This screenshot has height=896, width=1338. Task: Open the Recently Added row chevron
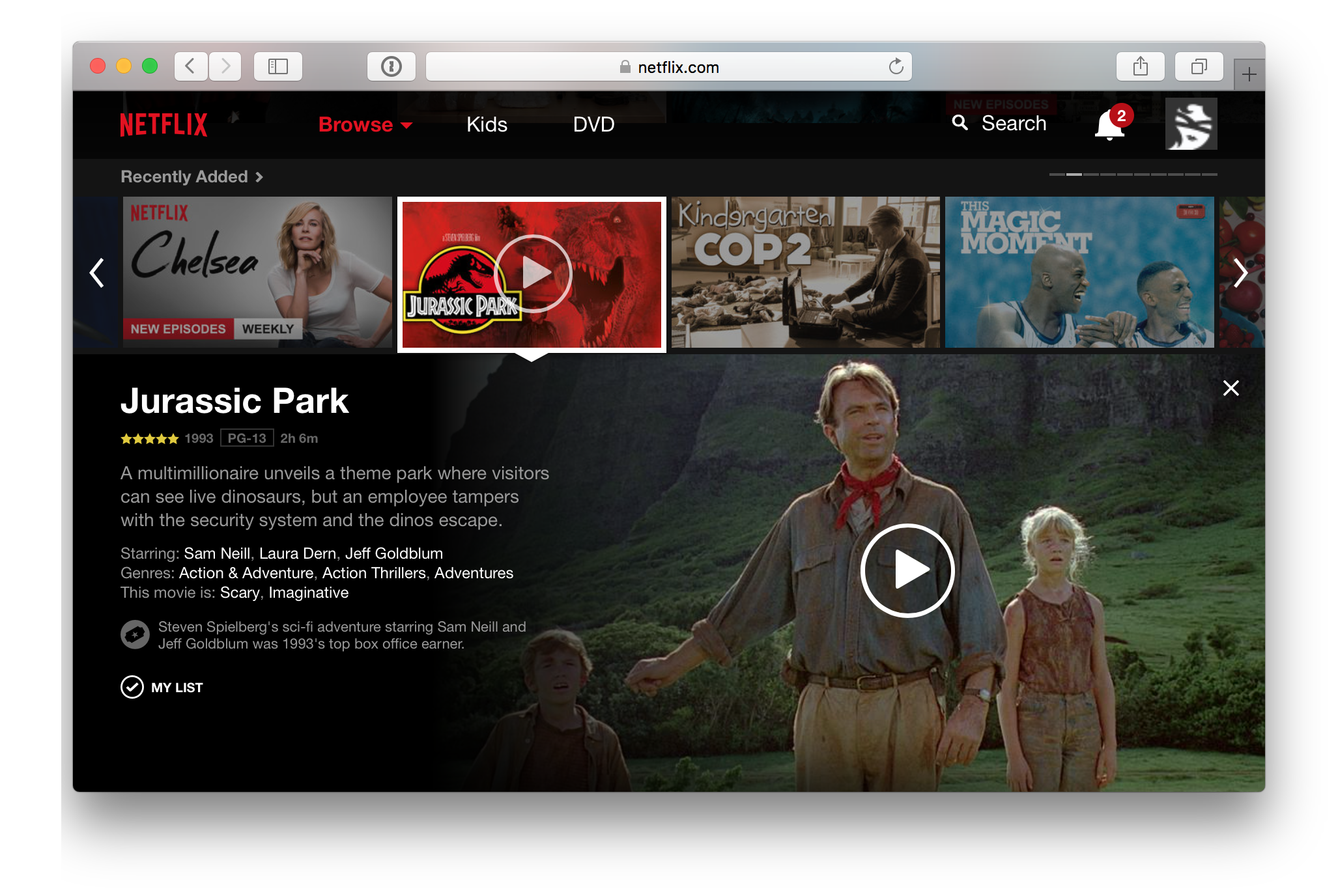pos(259,177)
